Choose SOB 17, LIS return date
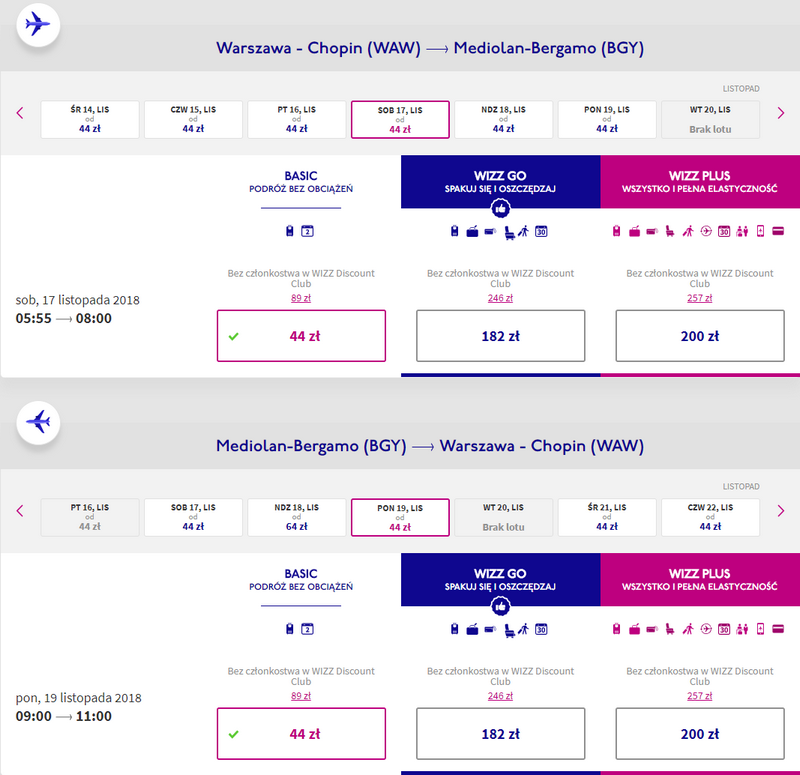This screenshot has height=775, width=800. pyautogui.click(x=193, y=517)
